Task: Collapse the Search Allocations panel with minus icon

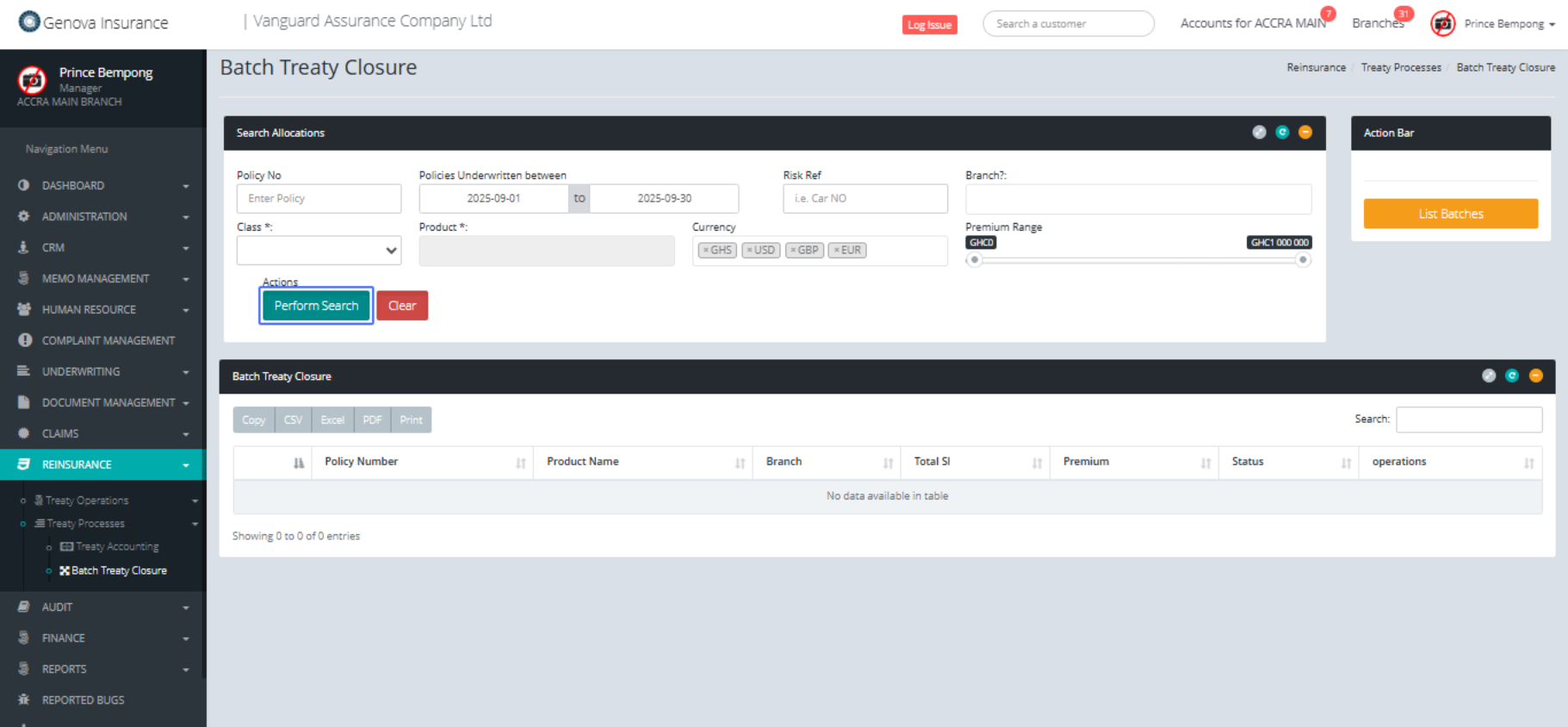Action: (x=1305, y=133)
